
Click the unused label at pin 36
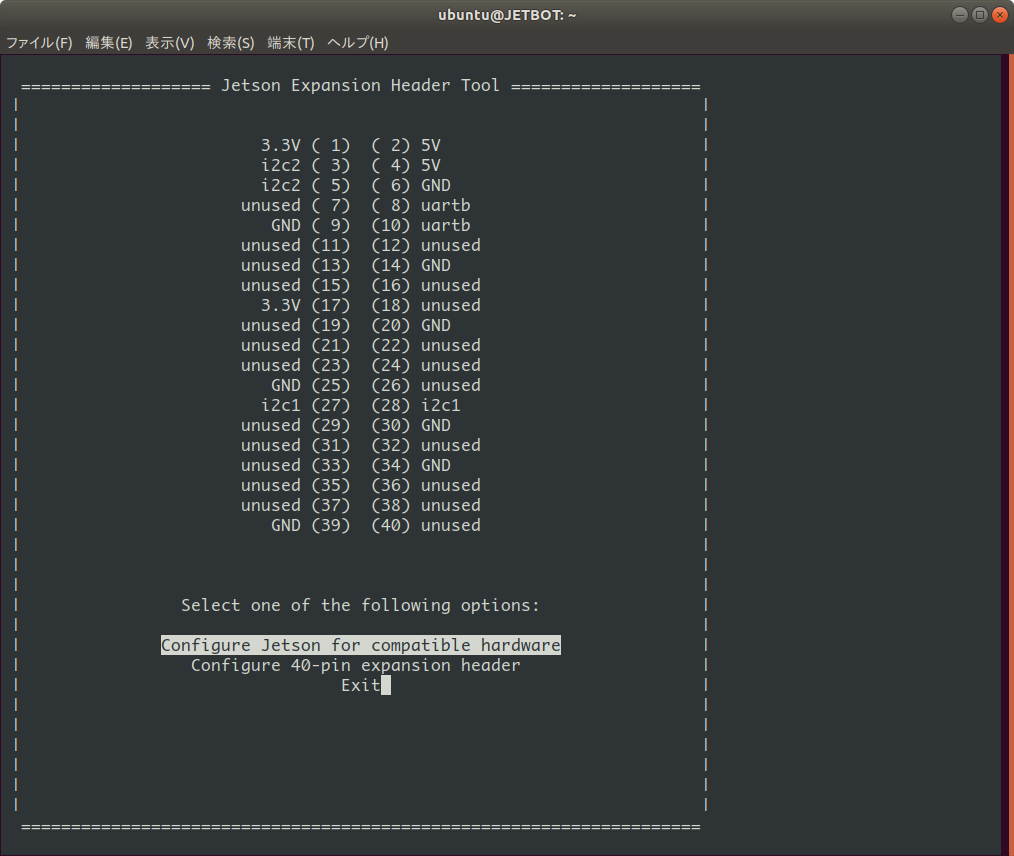tap(451, 486)
